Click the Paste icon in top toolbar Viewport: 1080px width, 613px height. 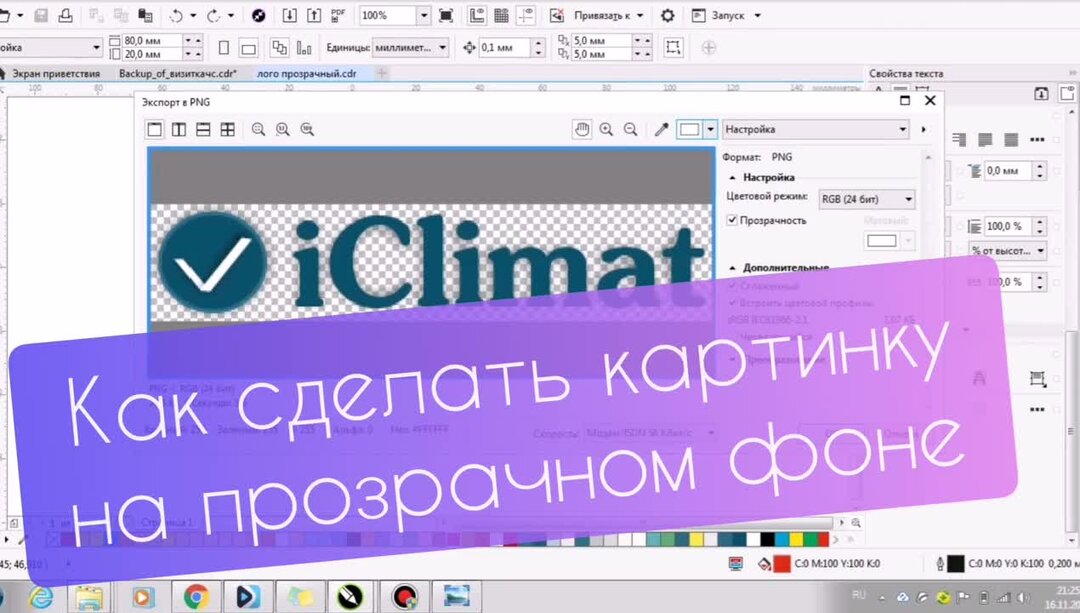(x=145, y=15)
